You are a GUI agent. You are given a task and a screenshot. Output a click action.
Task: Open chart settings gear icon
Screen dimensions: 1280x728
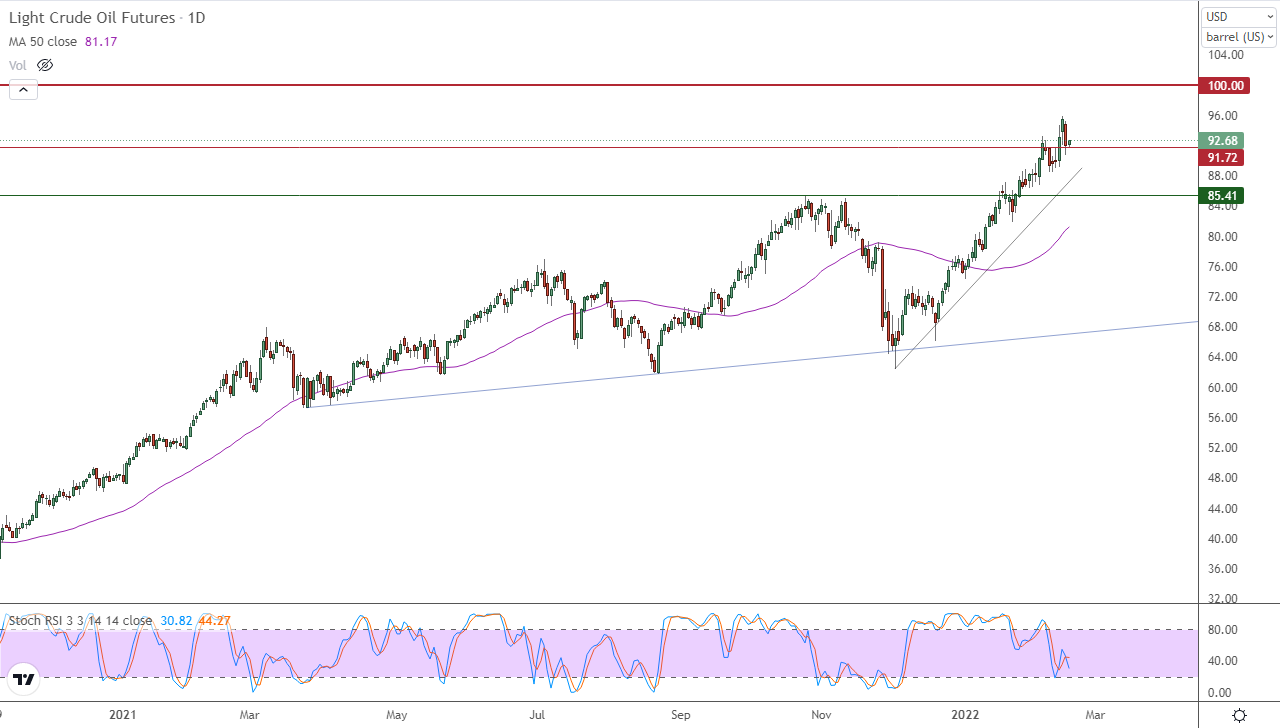click(x=1239, y=715)
